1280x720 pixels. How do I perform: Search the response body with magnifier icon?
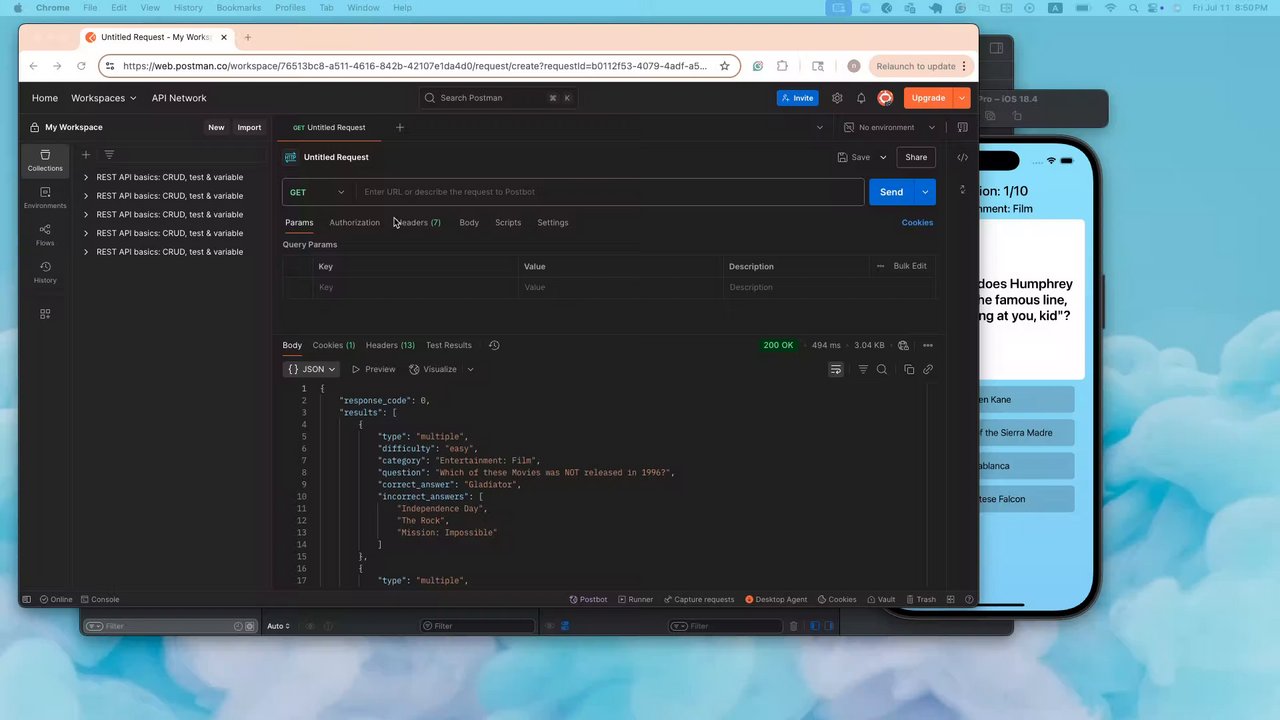tap(882, 369)
